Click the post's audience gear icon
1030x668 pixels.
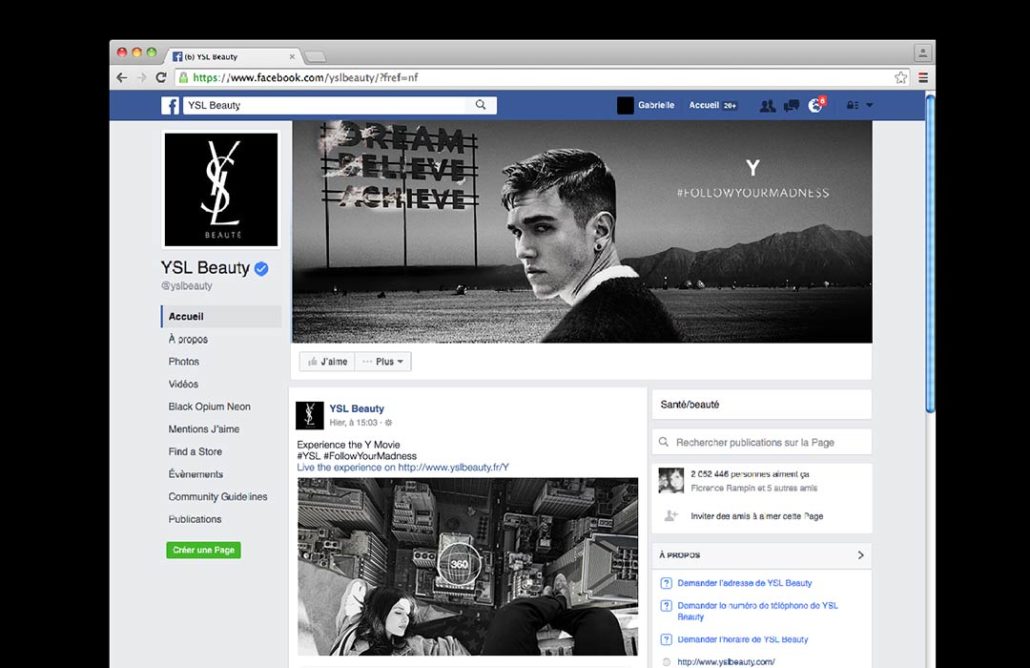coord(388,423)
